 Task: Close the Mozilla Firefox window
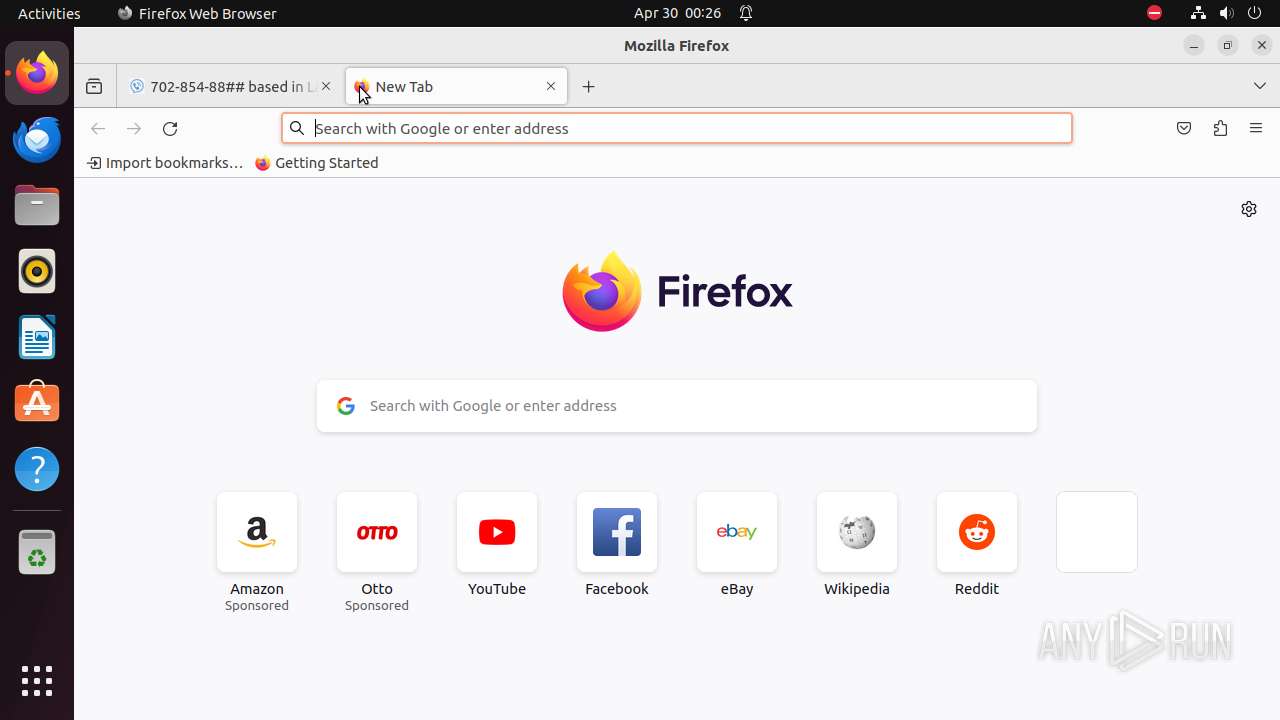1262,45
